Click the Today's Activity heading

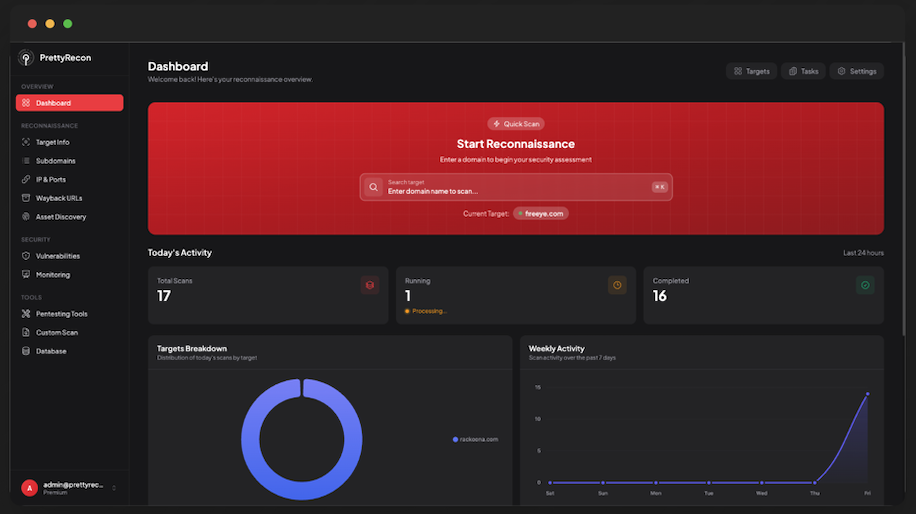[x=179, y=253]
